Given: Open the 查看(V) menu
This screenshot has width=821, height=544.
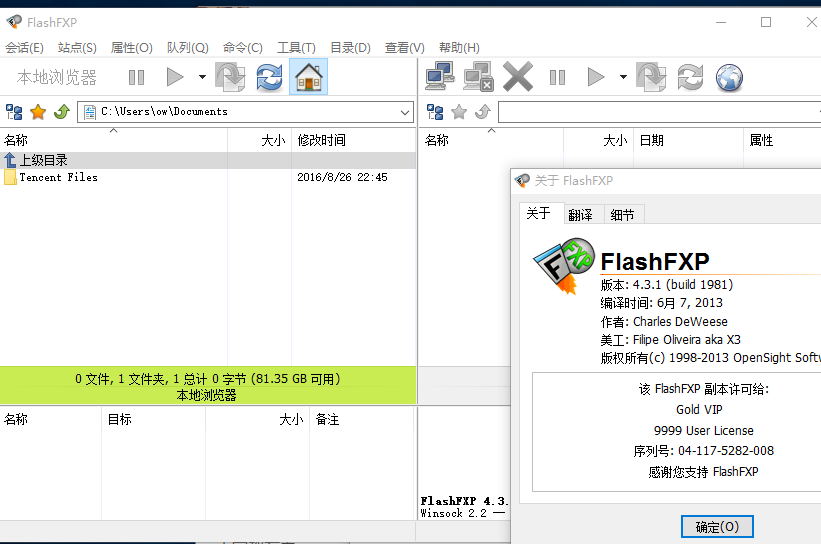Looking at the screenshot, I should 404,48.
